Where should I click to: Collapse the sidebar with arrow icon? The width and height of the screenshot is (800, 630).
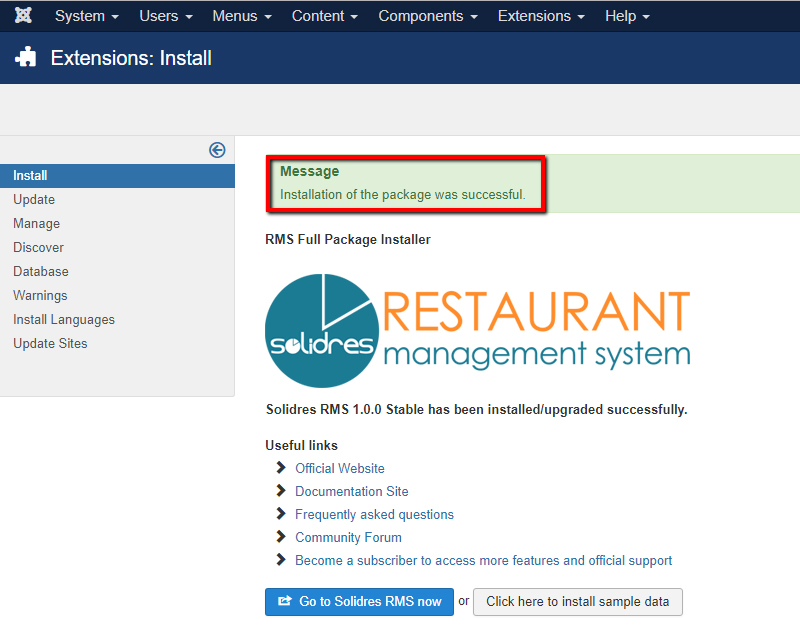click(x=217, y=150)
